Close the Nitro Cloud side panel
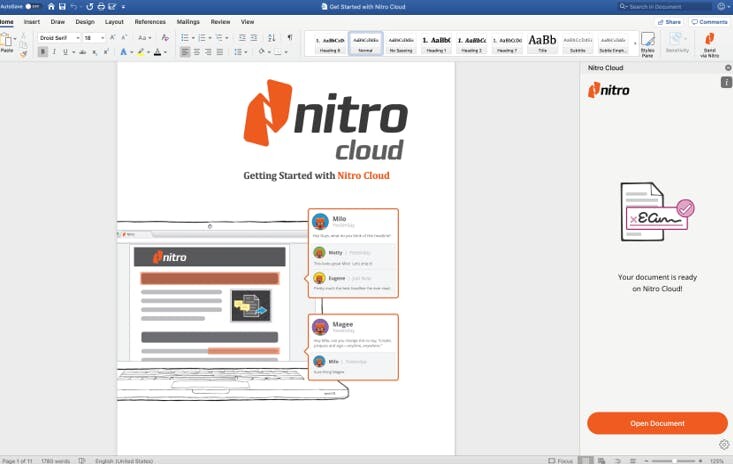733x464 pixels. [728, 68]
